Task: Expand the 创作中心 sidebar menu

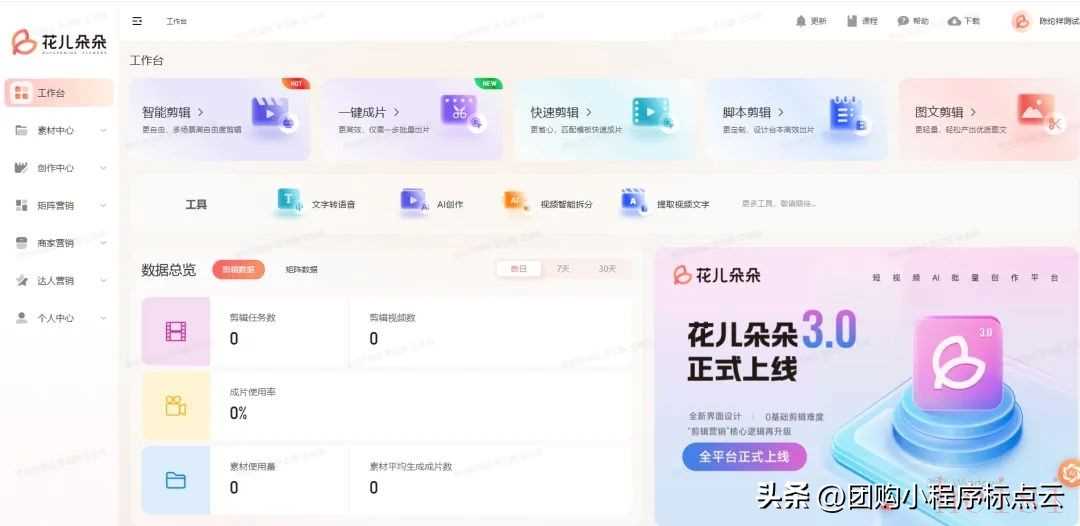Action: pyautogui.click(x=60, y=168)
